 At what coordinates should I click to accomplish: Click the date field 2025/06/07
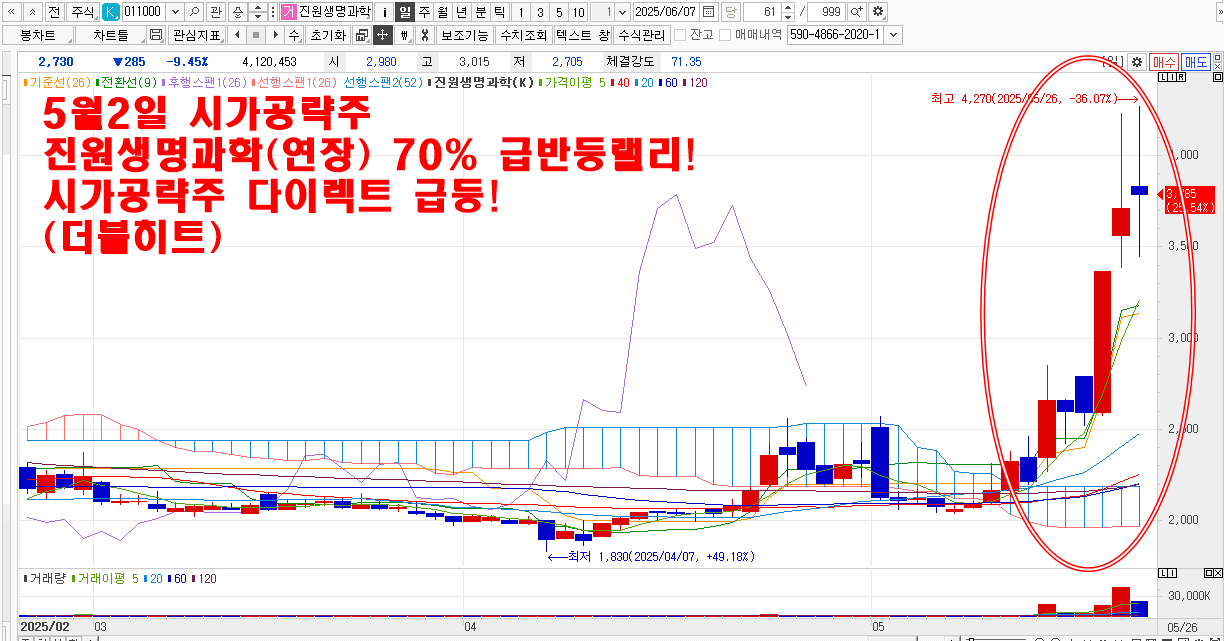point(666,12)
